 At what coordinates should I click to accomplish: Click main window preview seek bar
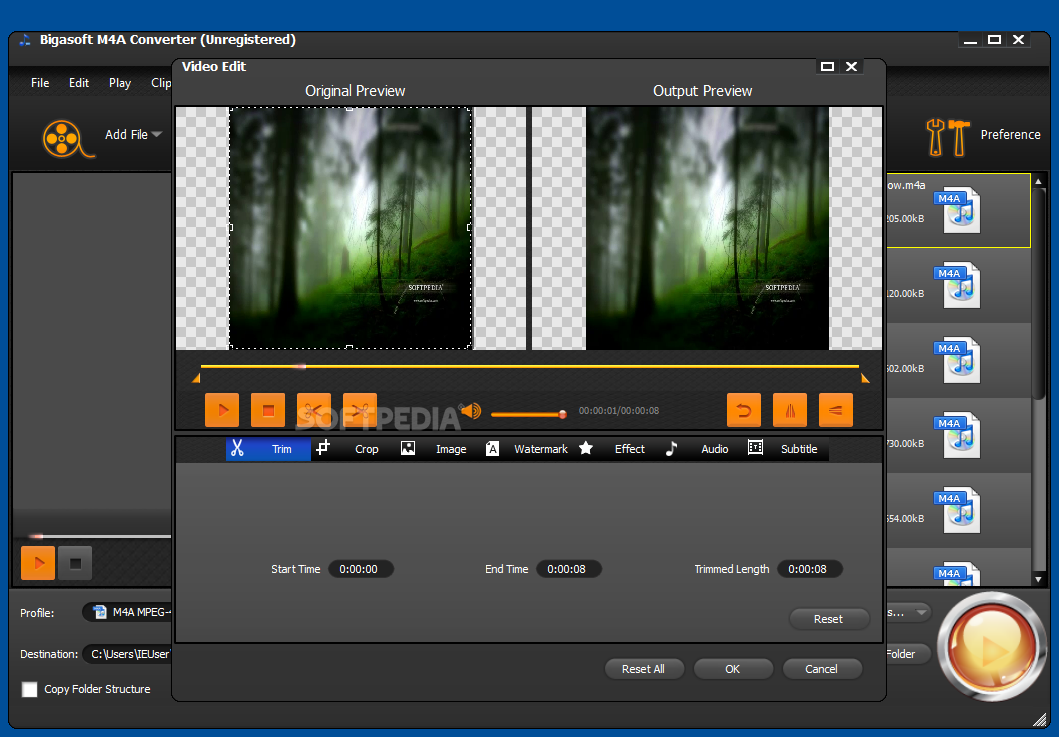tap(99, 536)
